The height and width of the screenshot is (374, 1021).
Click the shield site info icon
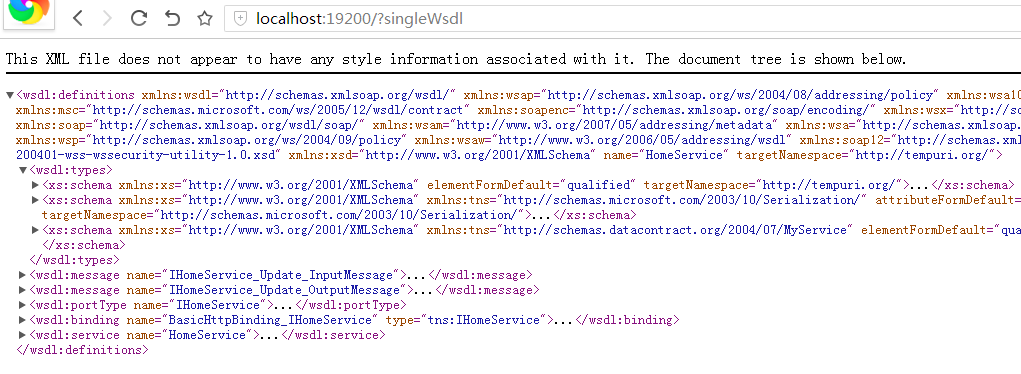[240, 19]
